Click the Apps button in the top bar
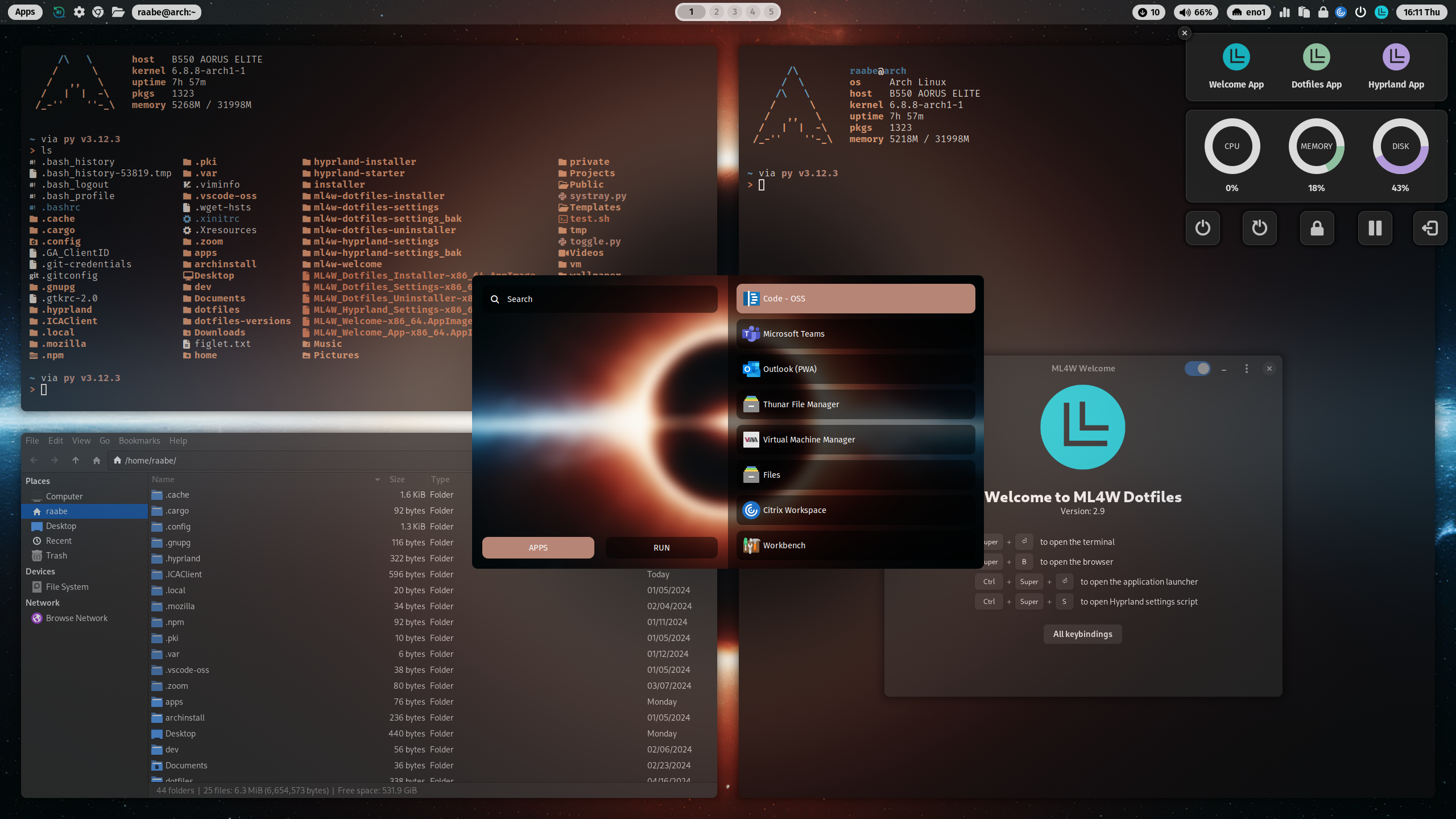This screenshot has width=1456, height=819. 24,11
